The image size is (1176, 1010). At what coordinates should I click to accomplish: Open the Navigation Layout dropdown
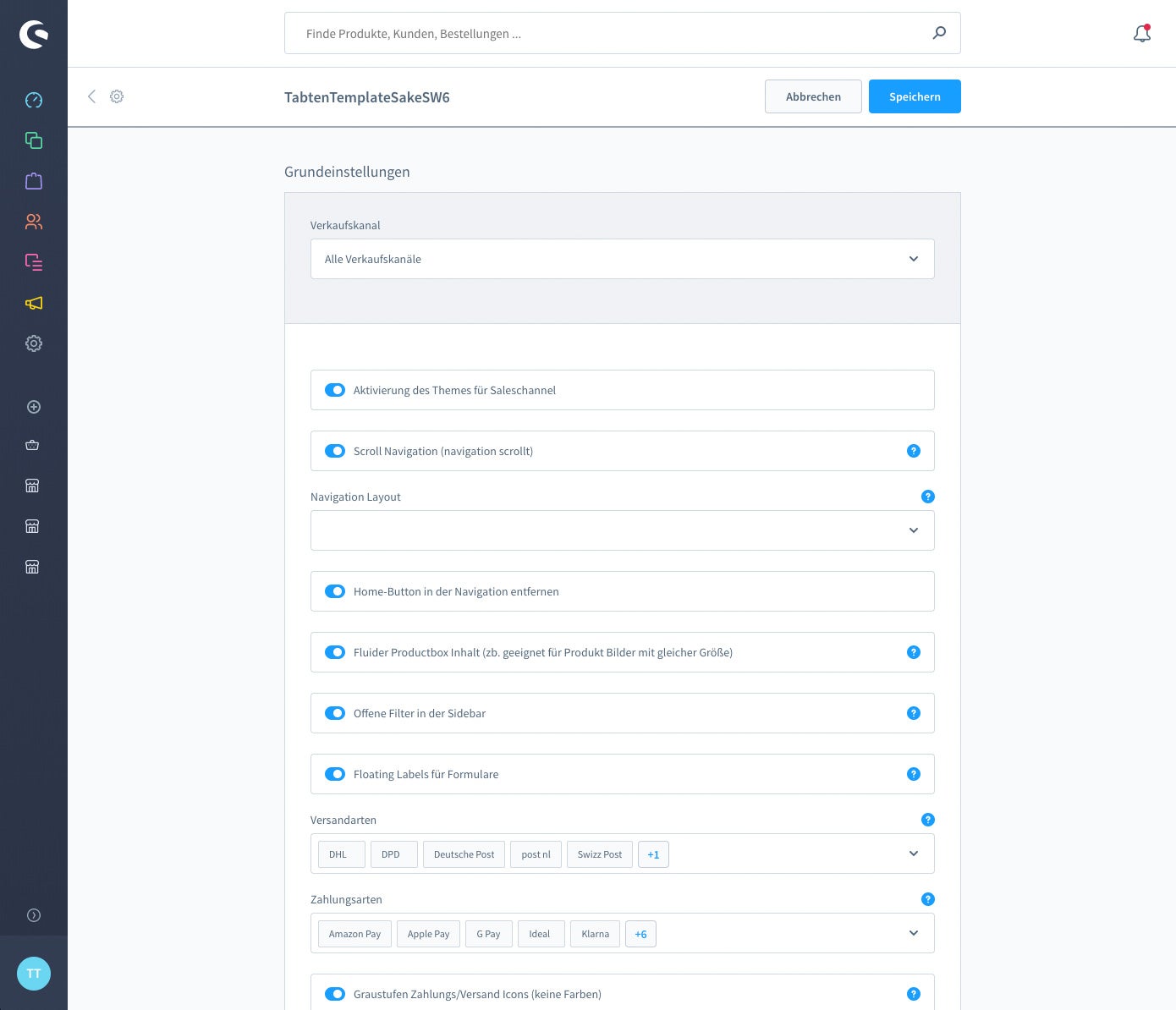[x=623, y=530]
